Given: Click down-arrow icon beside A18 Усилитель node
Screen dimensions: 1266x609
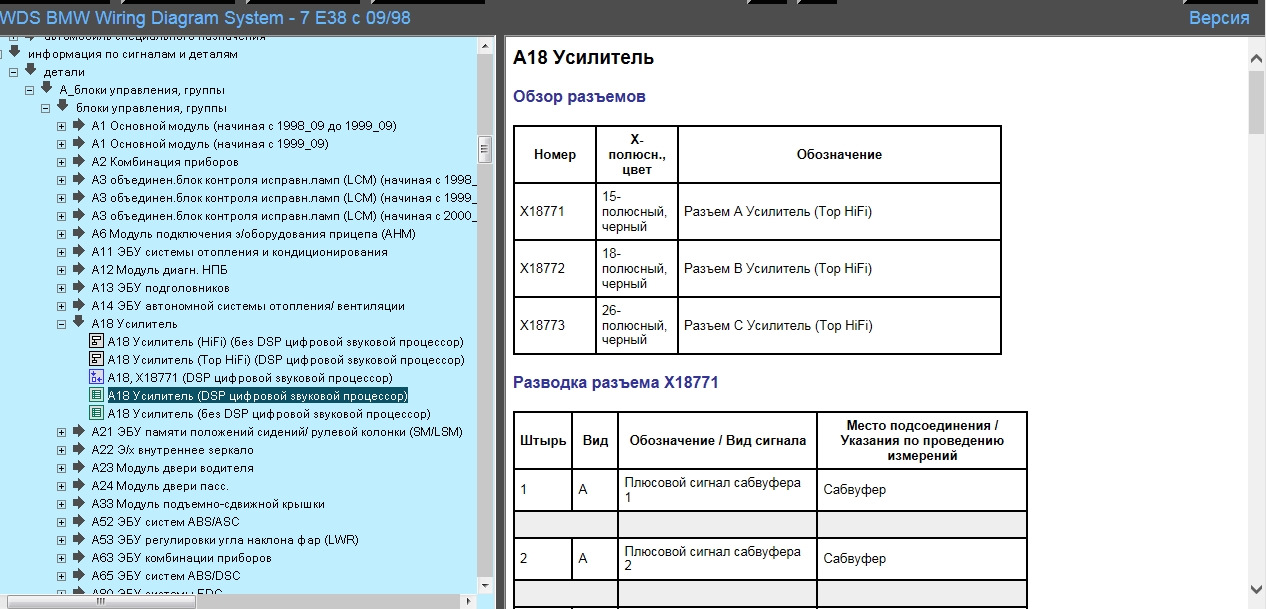Looking at the screenshot, I should 78,323.
